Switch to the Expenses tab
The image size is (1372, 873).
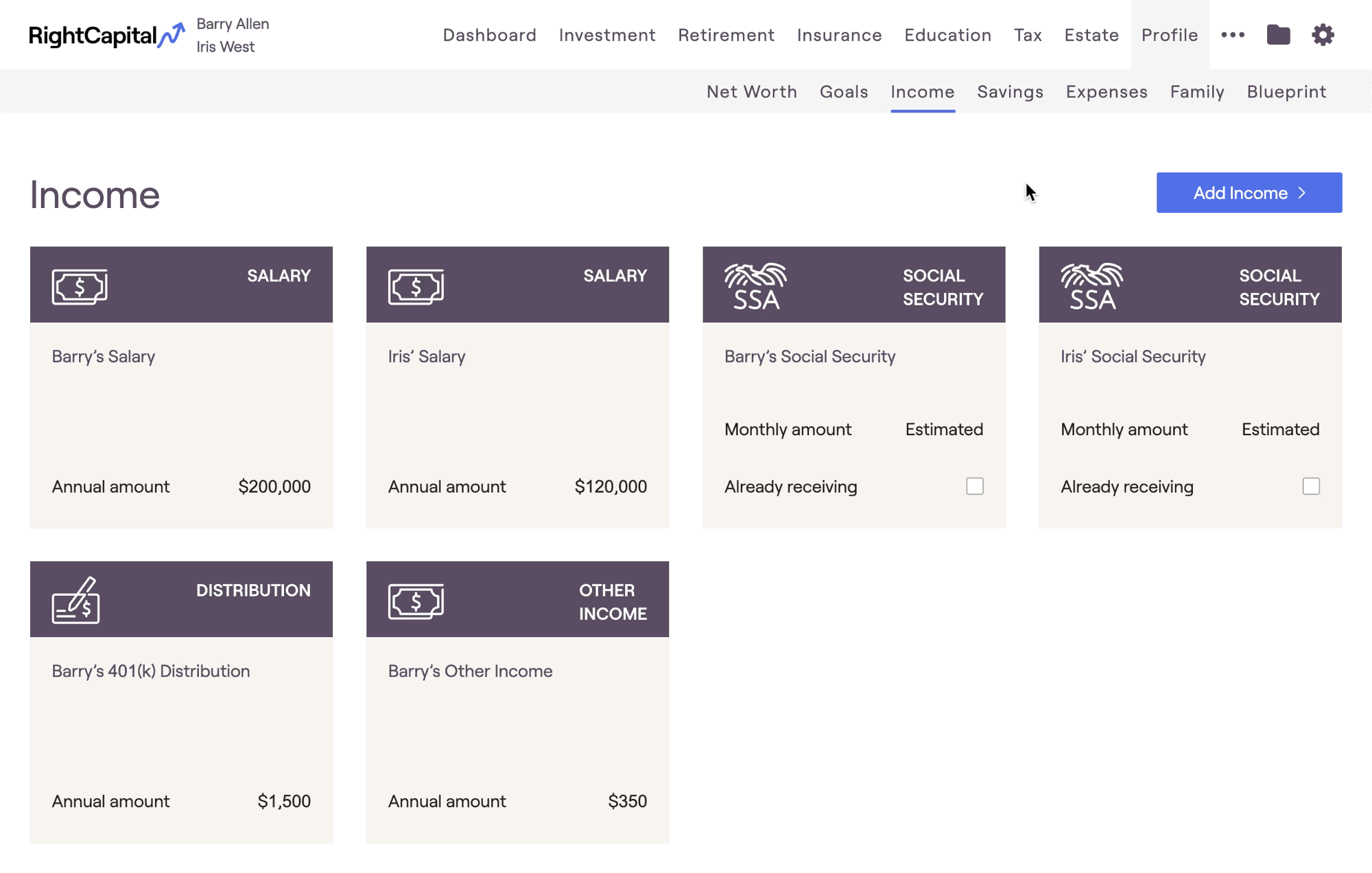coord(1107,91)
